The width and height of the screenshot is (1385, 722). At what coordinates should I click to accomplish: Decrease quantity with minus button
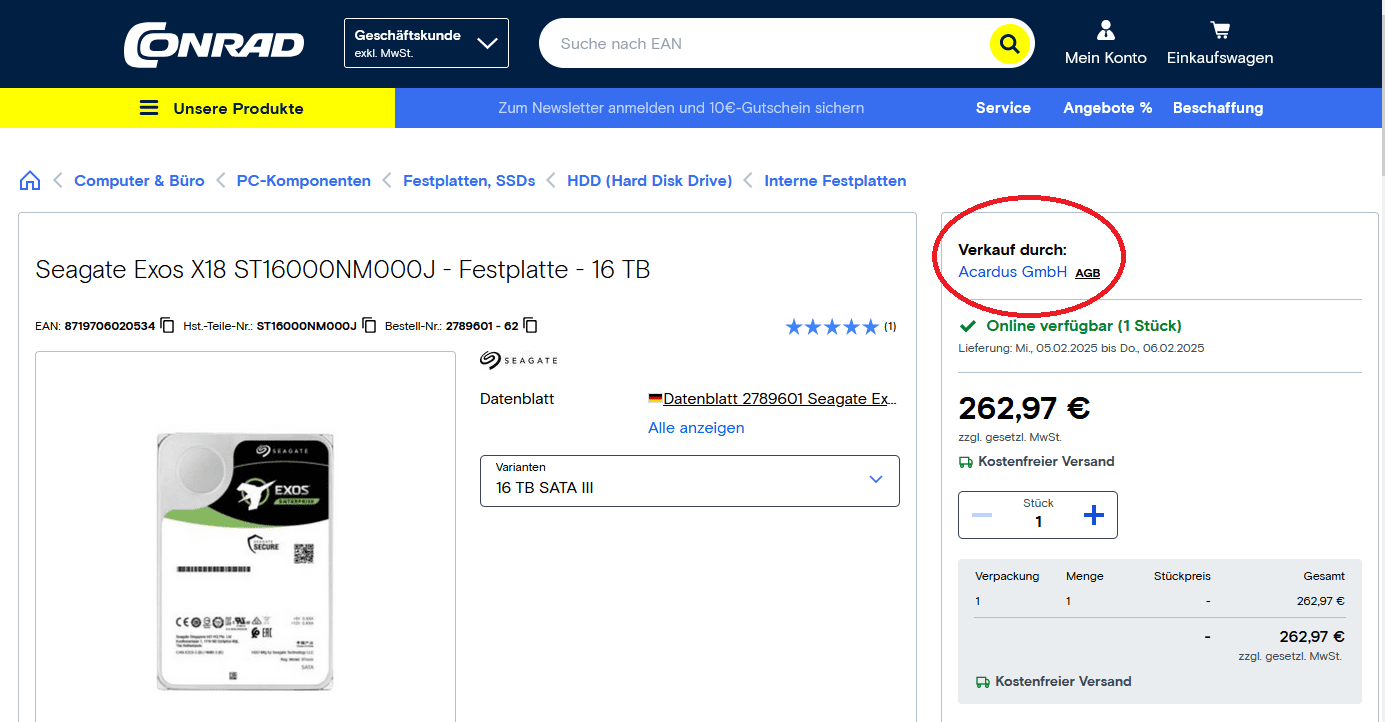pyautogui.click(x=982, y=515)
